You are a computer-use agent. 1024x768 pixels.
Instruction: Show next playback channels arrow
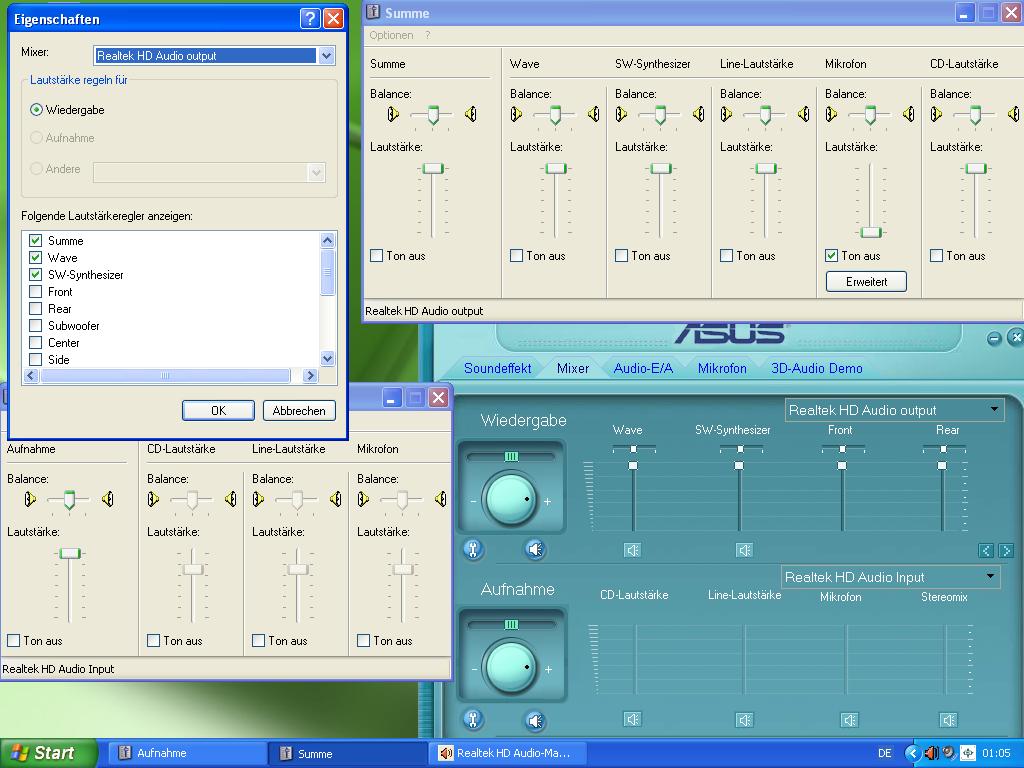point(1006,551)
